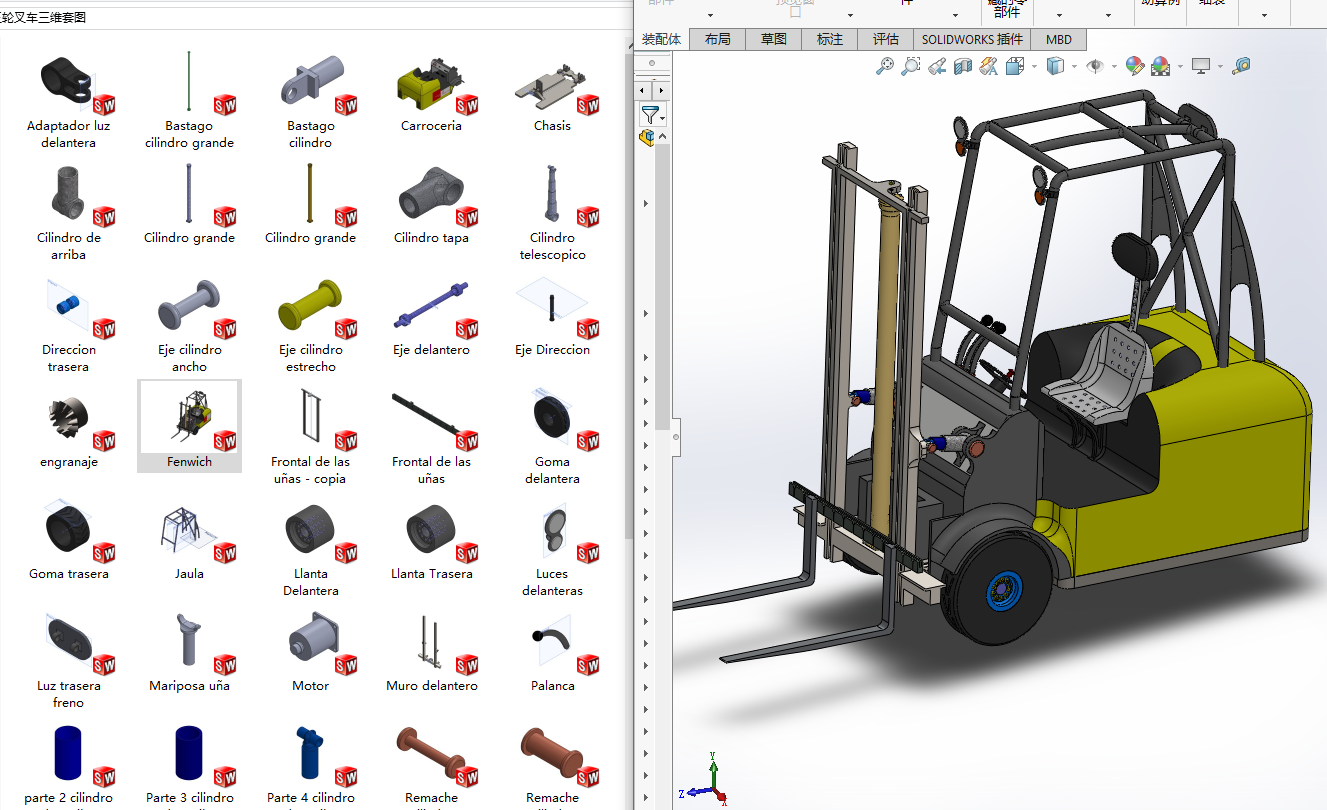Switch to the 评估 tab
This screenshot has width=1327, height=810.
click(885, 39)
